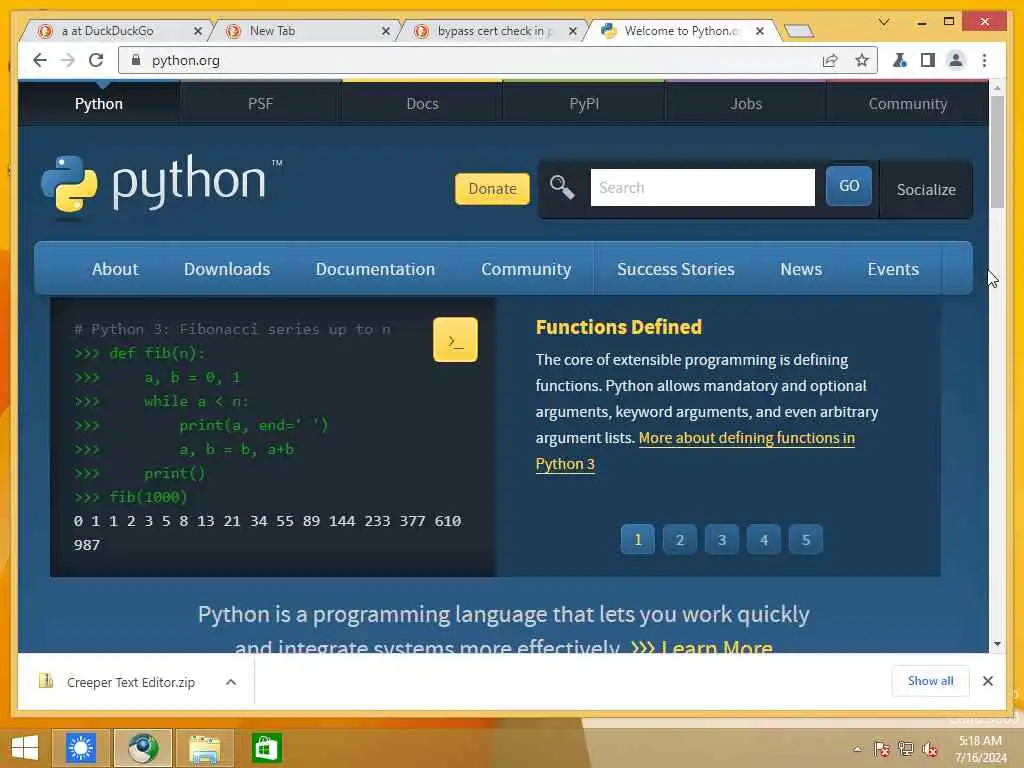Open the Windows Start button
The image size is (1024, 768).
coord(25,748)
